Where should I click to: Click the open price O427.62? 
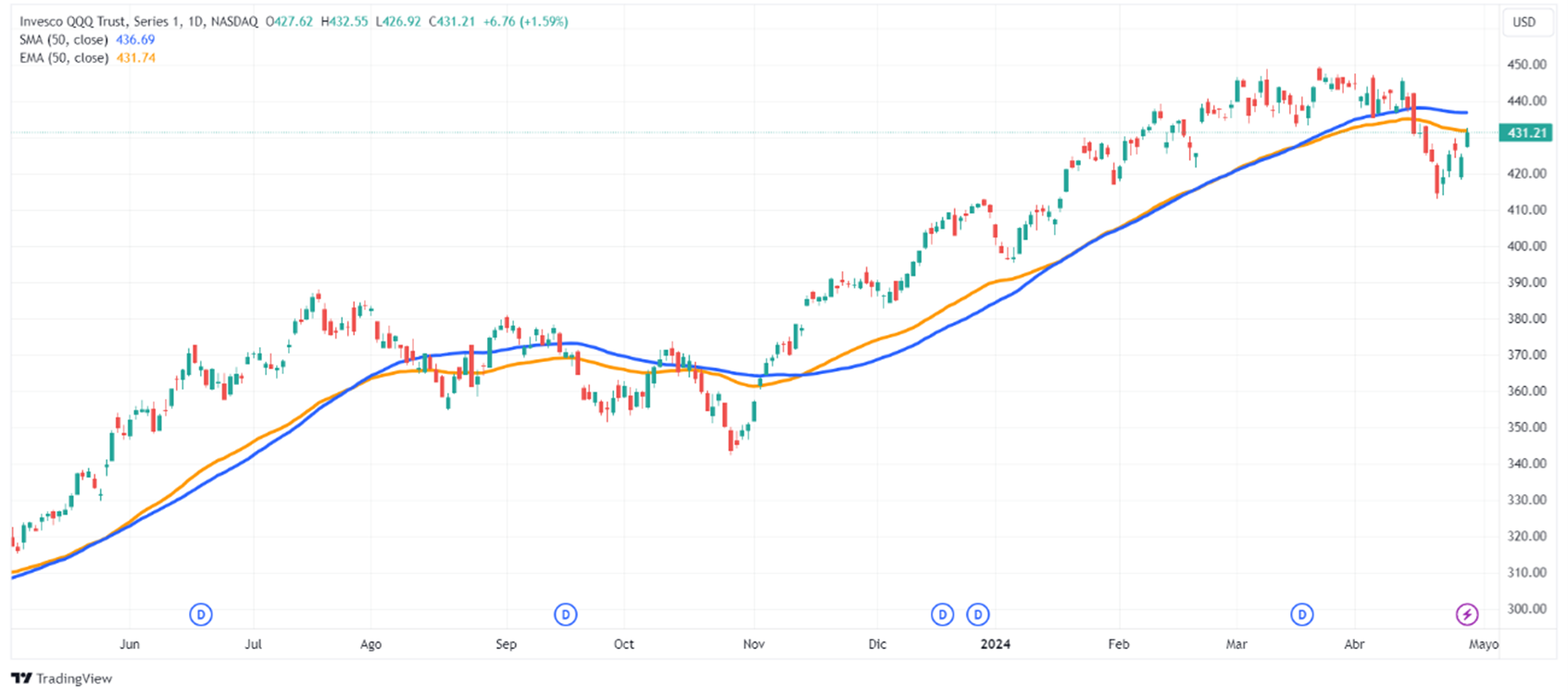pos(290,21)
